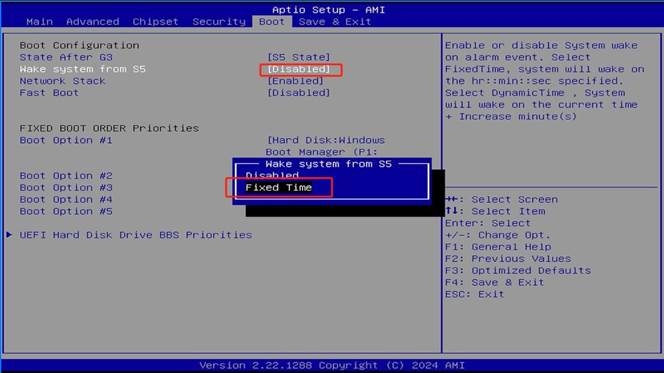Image resolution: width=664 pixels, height=373 pixels.
Task: Click the arrow before UEFI Hard Disk
Action: pyautogui.click(x=9, y=235)
